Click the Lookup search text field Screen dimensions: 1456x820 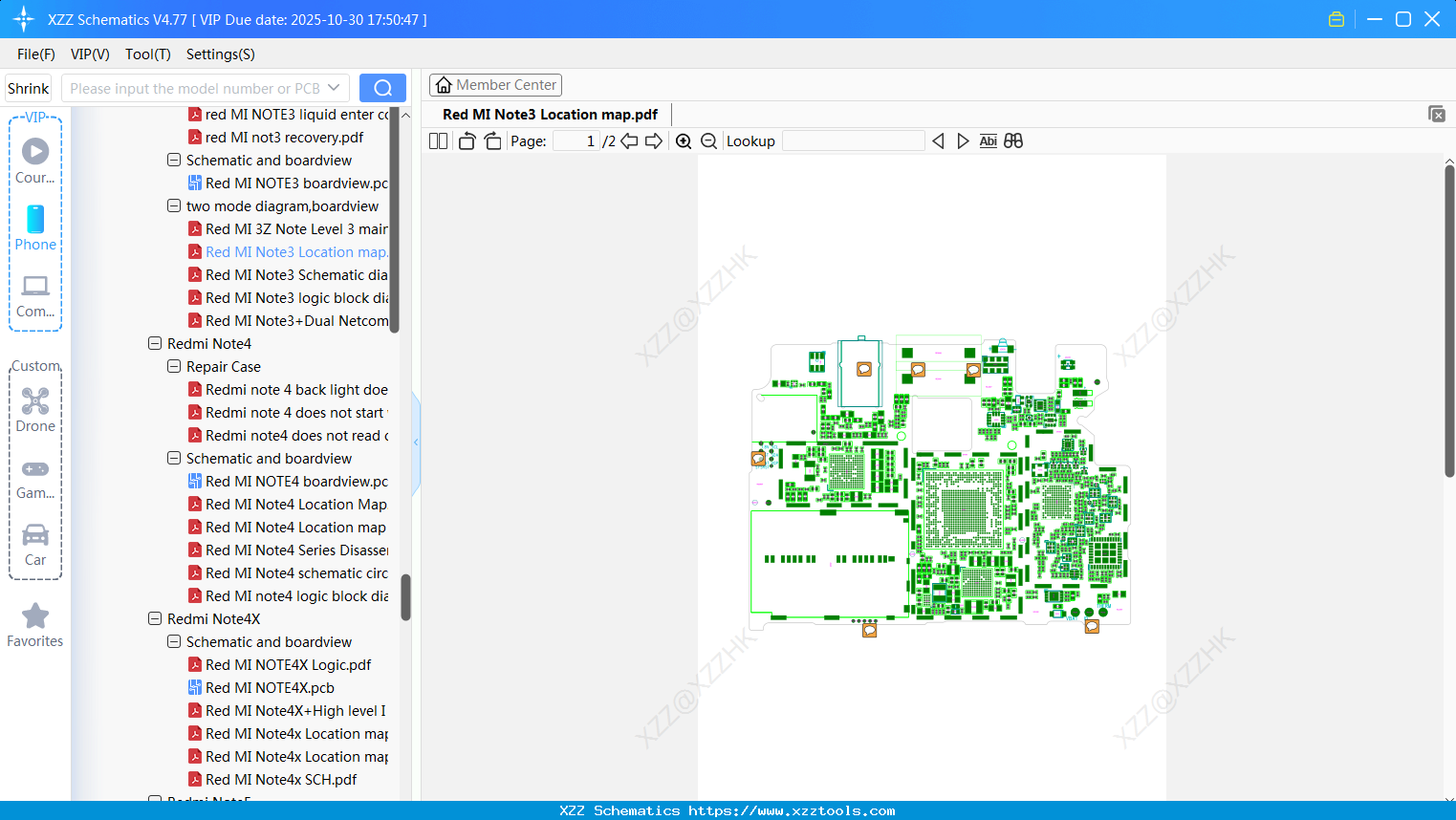coord(854,141)
